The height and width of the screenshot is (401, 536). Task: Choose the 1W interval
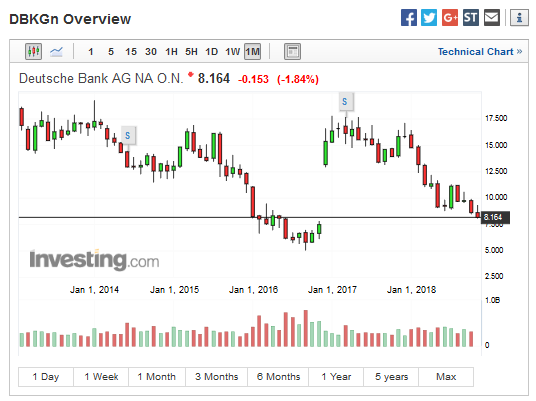point(232,52)
